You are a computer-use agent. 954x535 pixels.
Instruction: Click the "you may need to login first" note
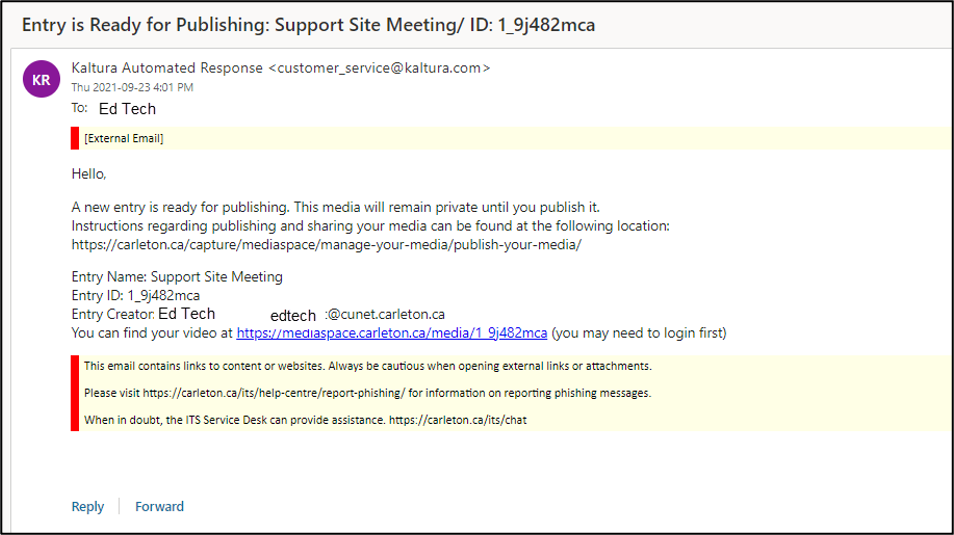(x=639, y=333)
